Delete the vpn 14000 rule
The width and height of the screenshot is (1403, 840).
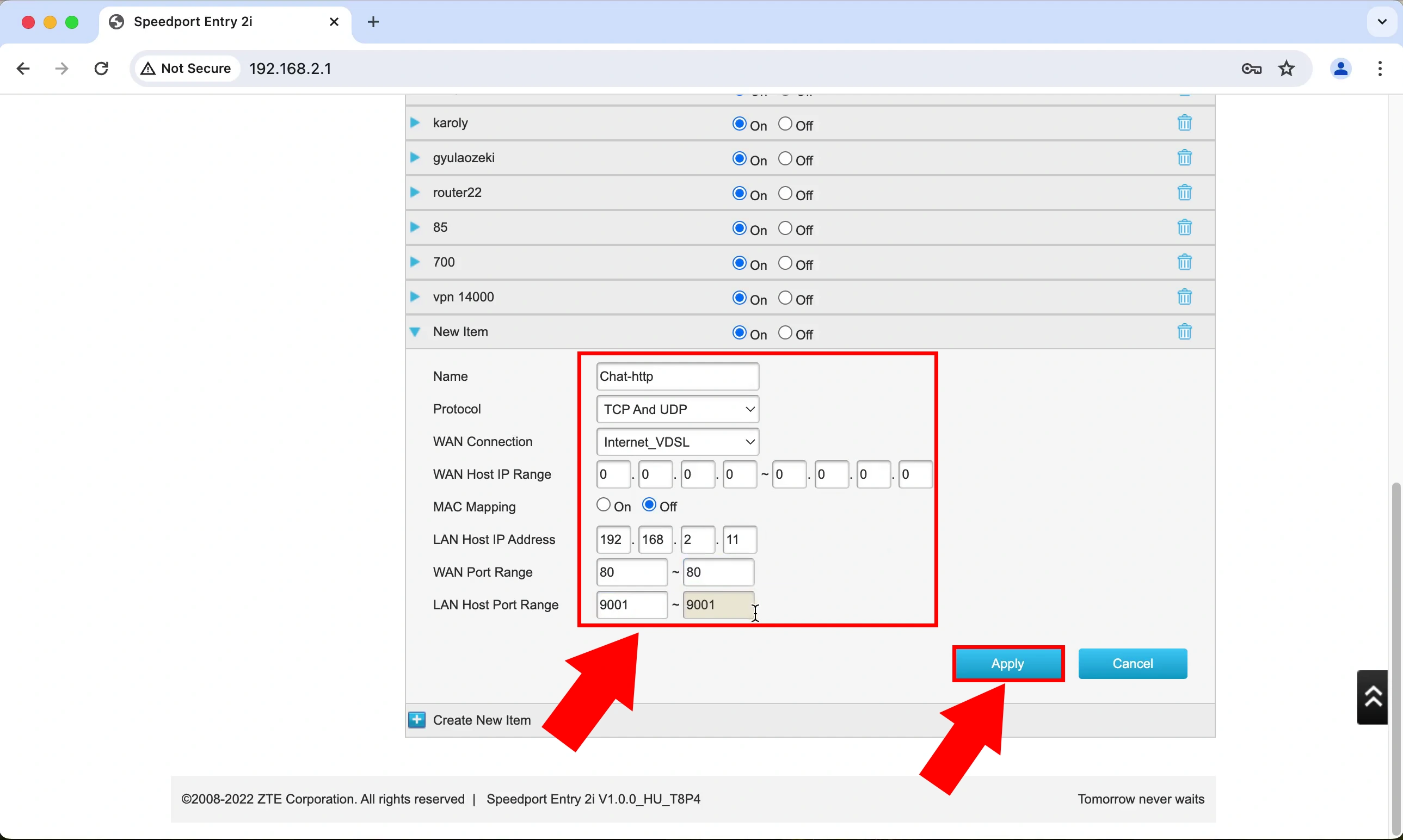(x=1184, y=297)
